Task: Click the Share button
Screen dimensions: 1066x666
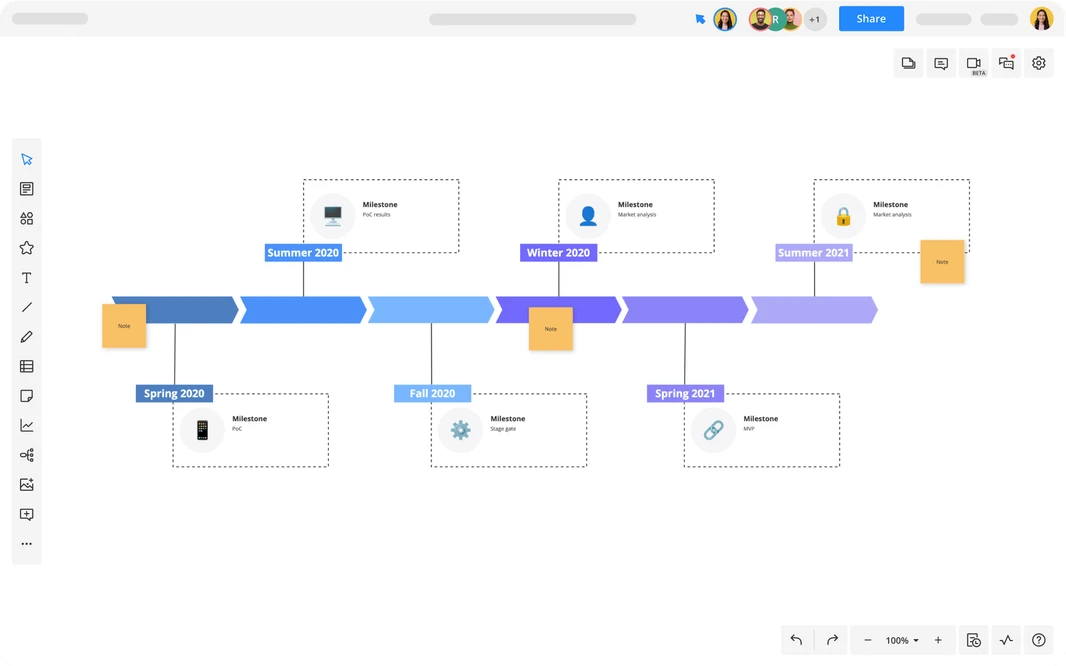Action: (x=871, y=18)
